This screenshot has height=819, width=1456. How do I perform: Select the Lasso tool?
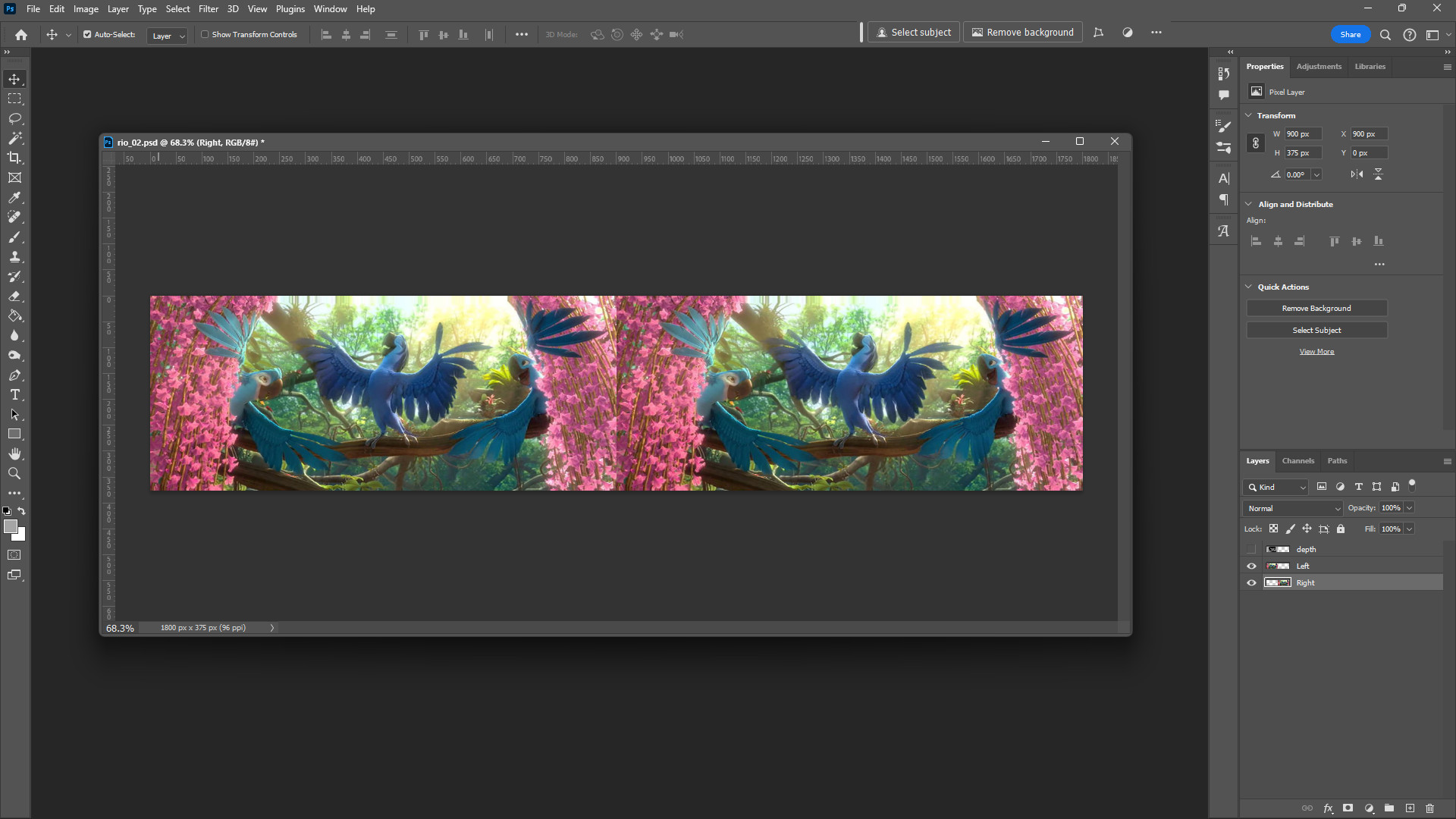[x=14, y=118]
